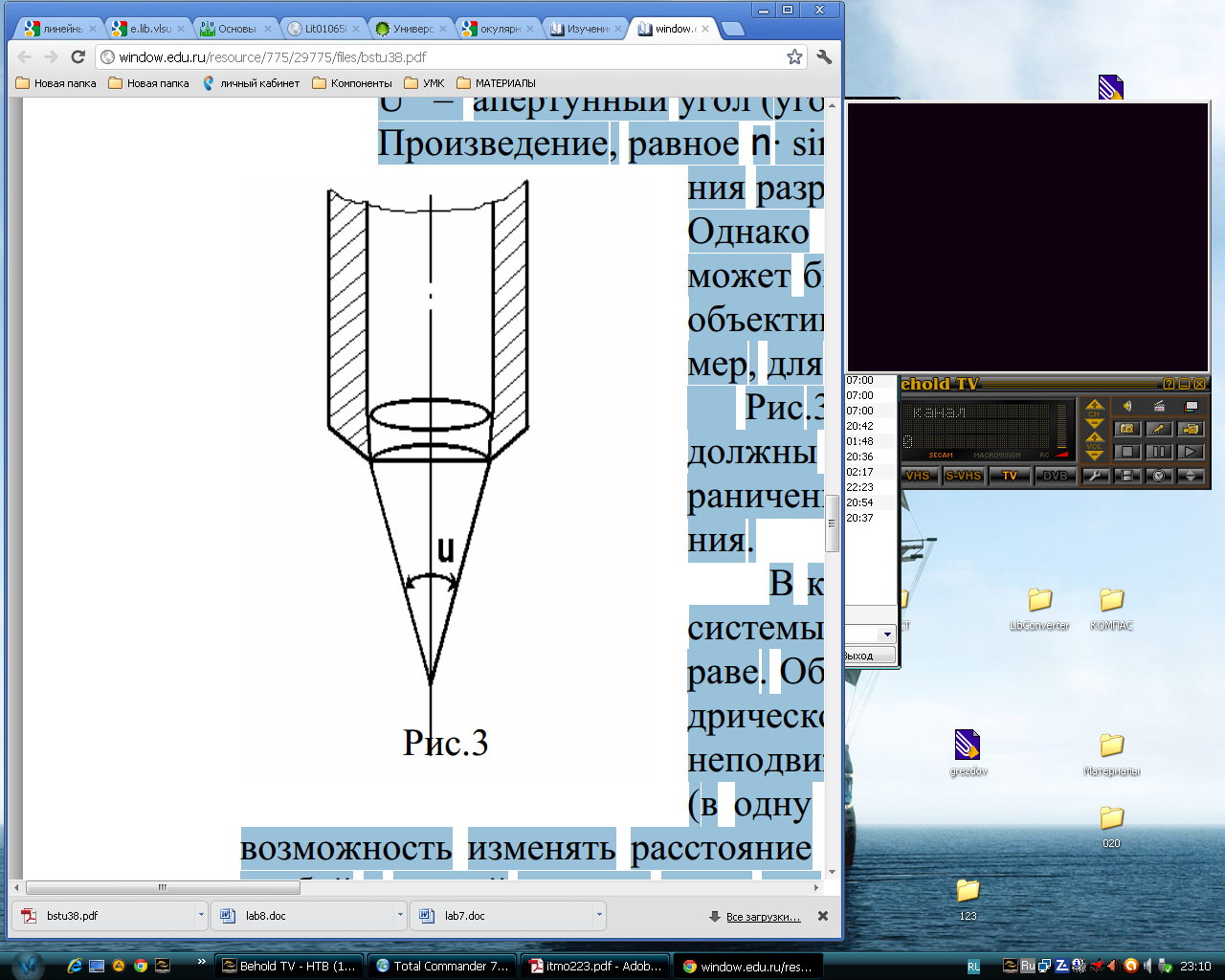The width and height of the screenshot is (1225, 980).
Task: Play button in Behold TV
Action: tap(1191, 452)
